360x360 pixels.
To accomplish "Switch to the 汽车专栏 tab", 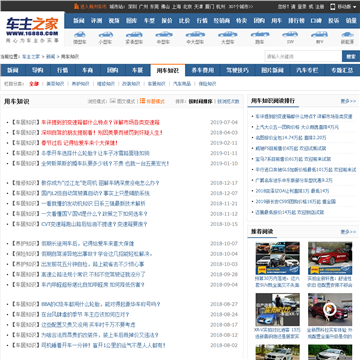I will (x=307, y=70).
